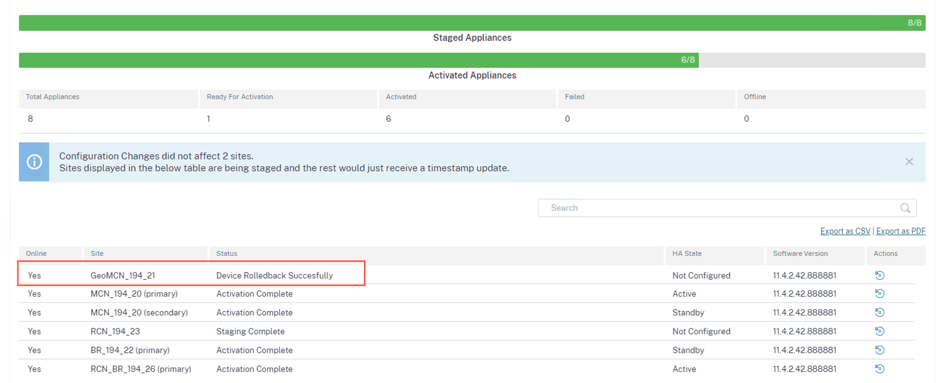Viewport: 939px width, 383px height.
Task: Click Activation Complete status for BR_194_22
Action: tap(255, 350)
